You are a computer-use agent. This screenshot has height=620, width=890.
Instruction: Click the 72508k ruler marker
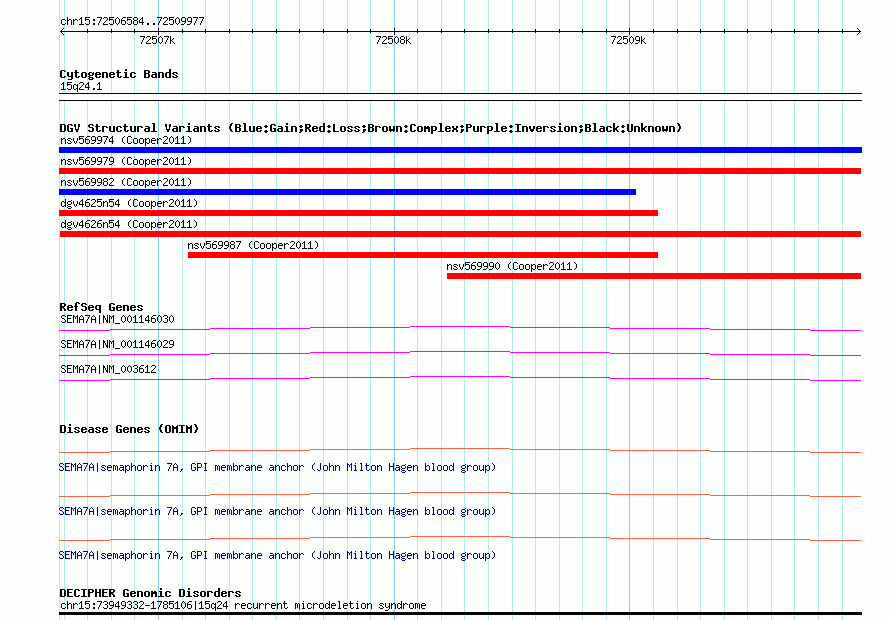tap(392, 41)
